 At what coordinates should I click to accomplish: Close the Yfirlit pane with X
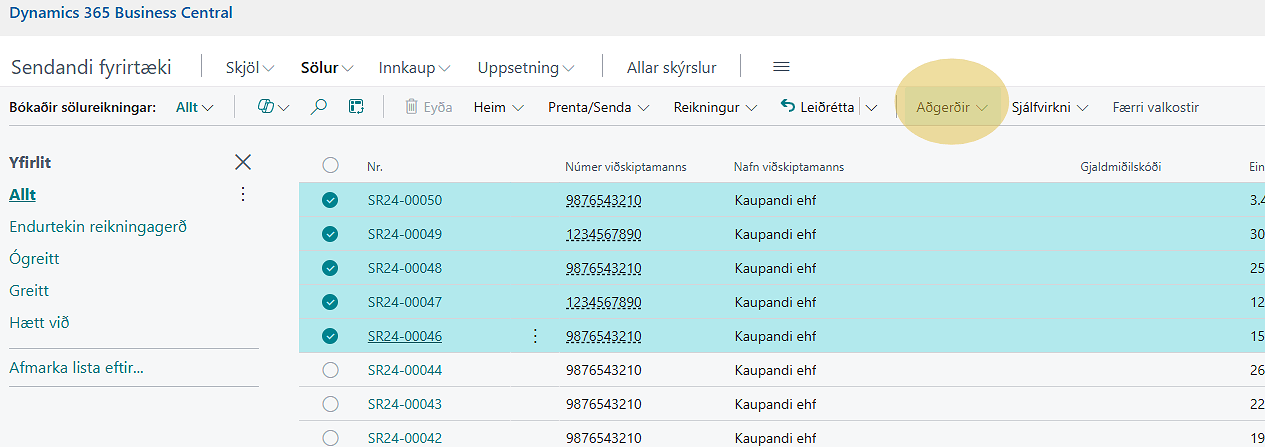tap(243, 162)
